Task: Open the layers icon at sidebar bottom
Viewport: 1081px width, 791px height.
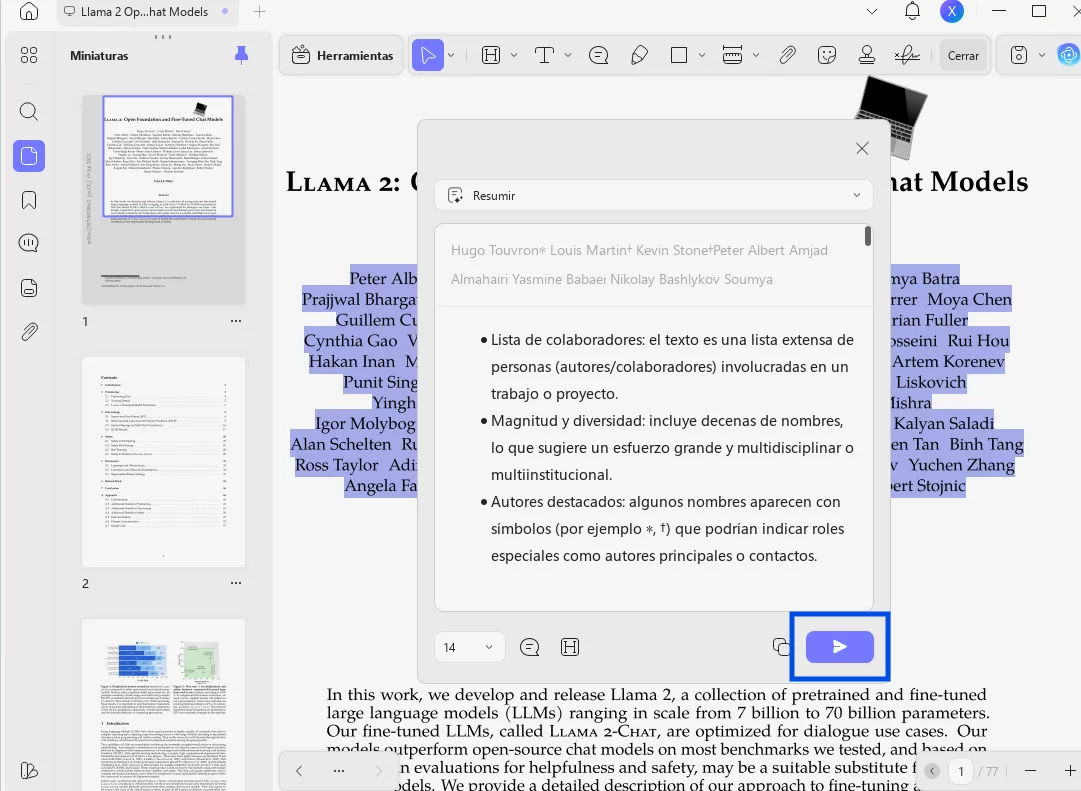Action: point(29,770)
